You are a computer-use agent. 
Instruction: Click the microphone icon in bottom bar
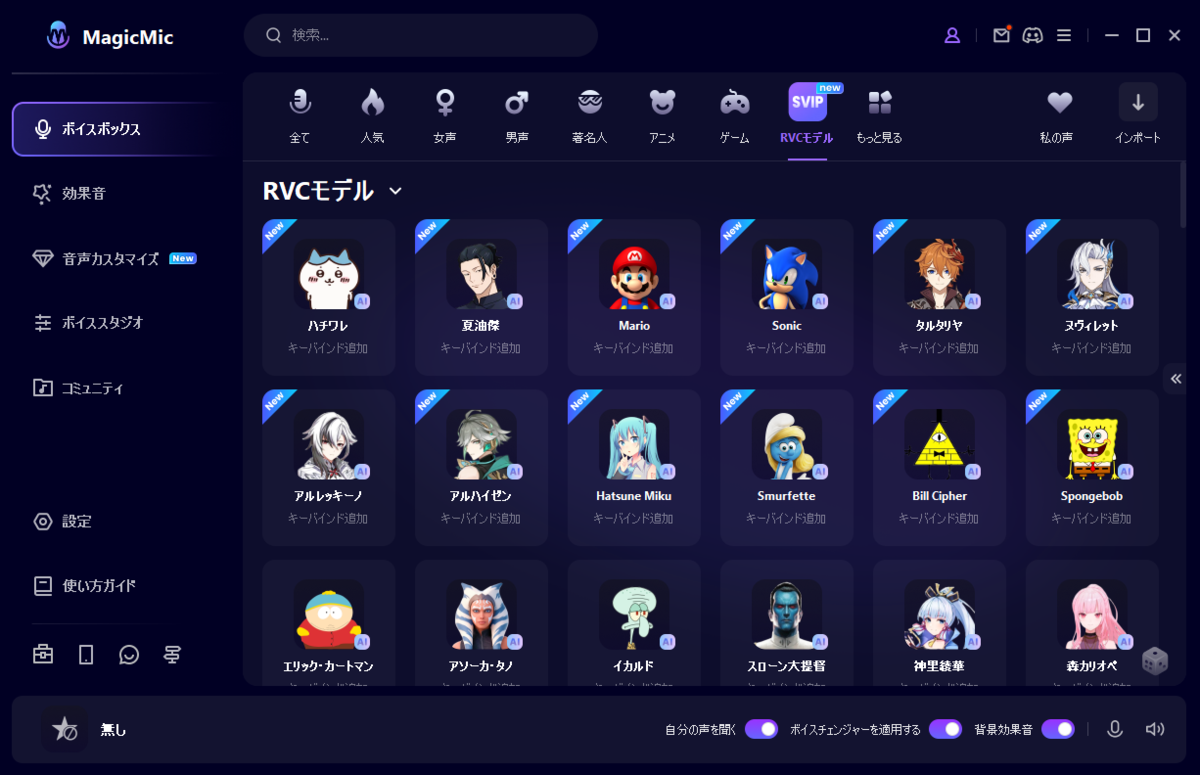(1115, 729)
